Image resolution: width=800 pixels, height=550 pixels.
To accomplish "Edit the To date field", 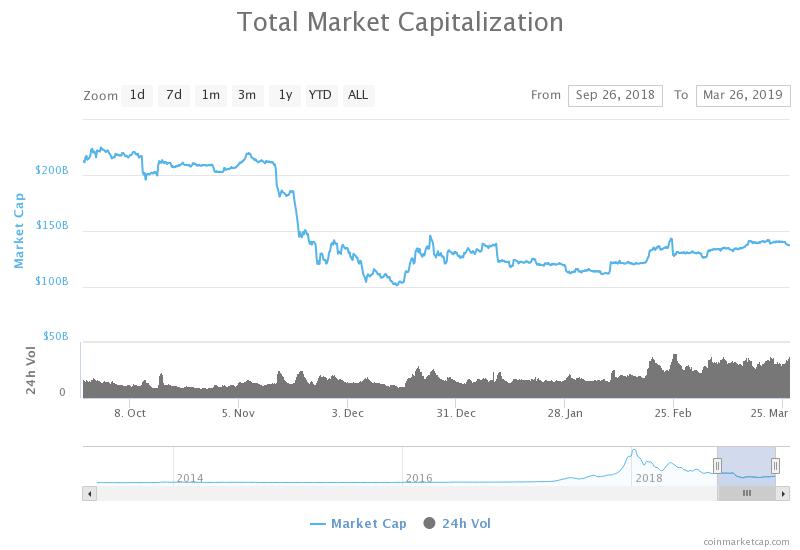I will pos(743,95).
